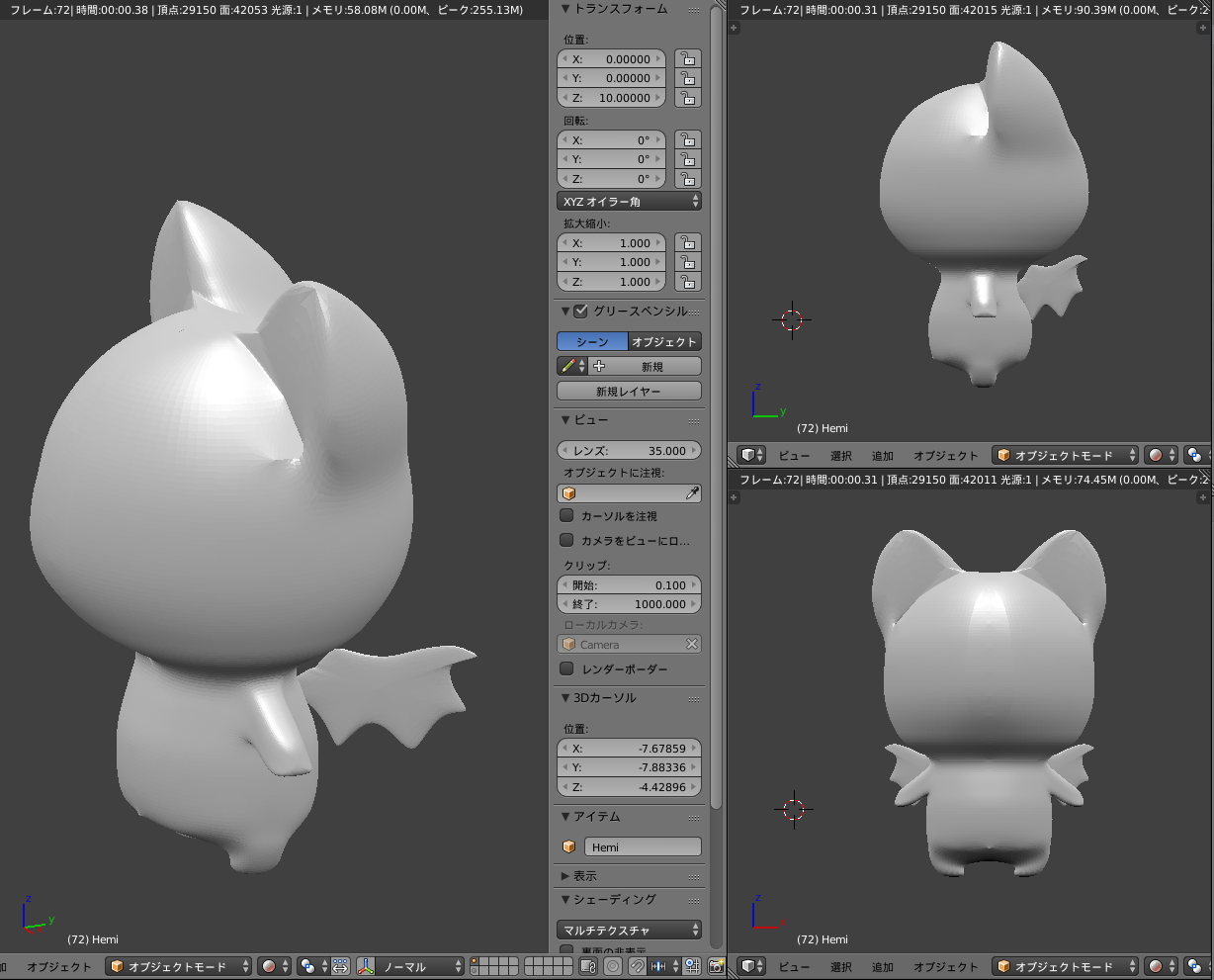Image resolution: width=1214 pixels, height=980 pixels.
Task: Open オブジェクト menu in top-right viewport
Action: (x=946, y=456)
